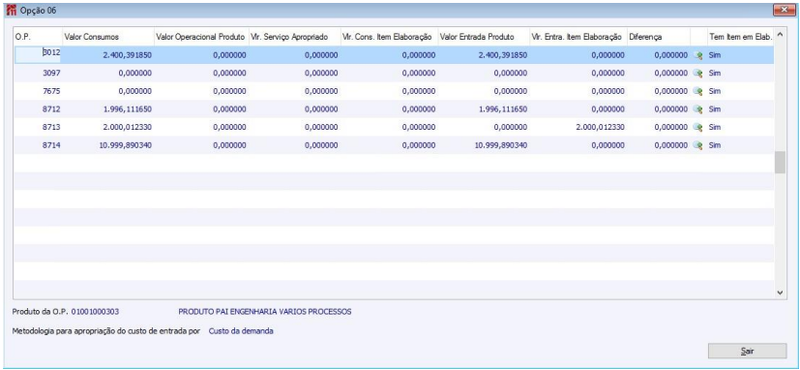
Task: Select the O.P. 8712 cell
Action: click(37, 109)
